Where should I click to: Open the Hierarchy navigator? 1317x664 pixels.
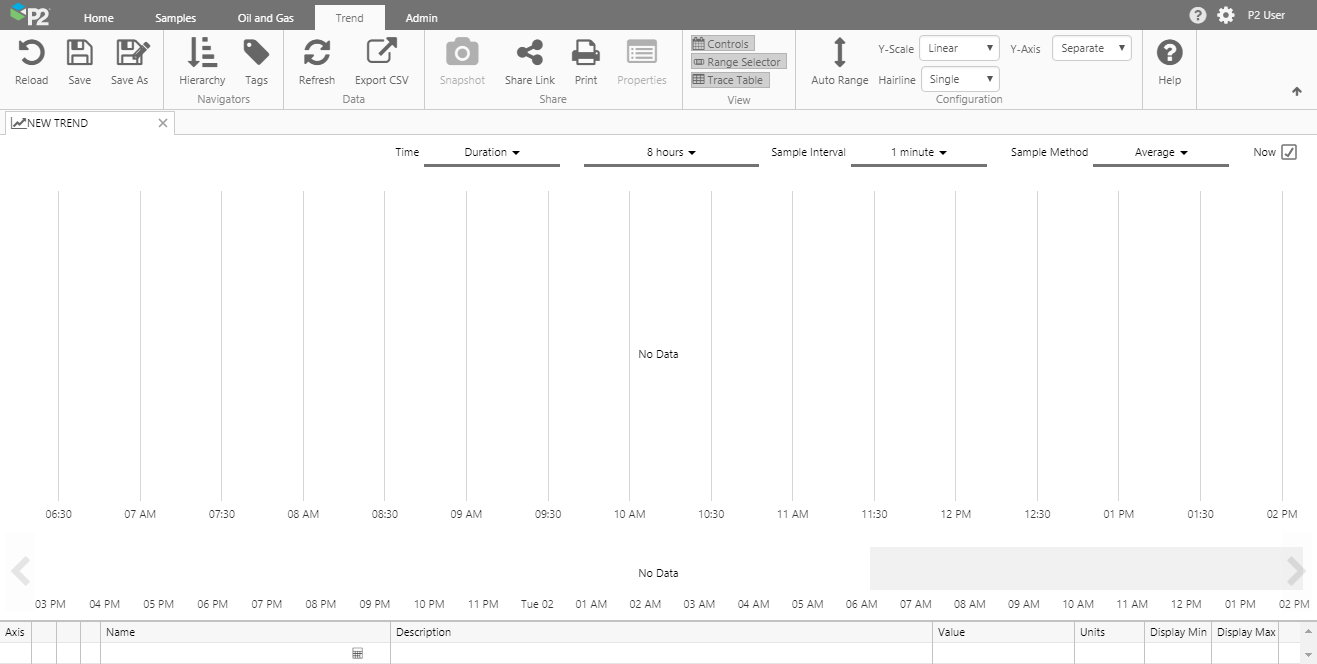click(202, 54)
